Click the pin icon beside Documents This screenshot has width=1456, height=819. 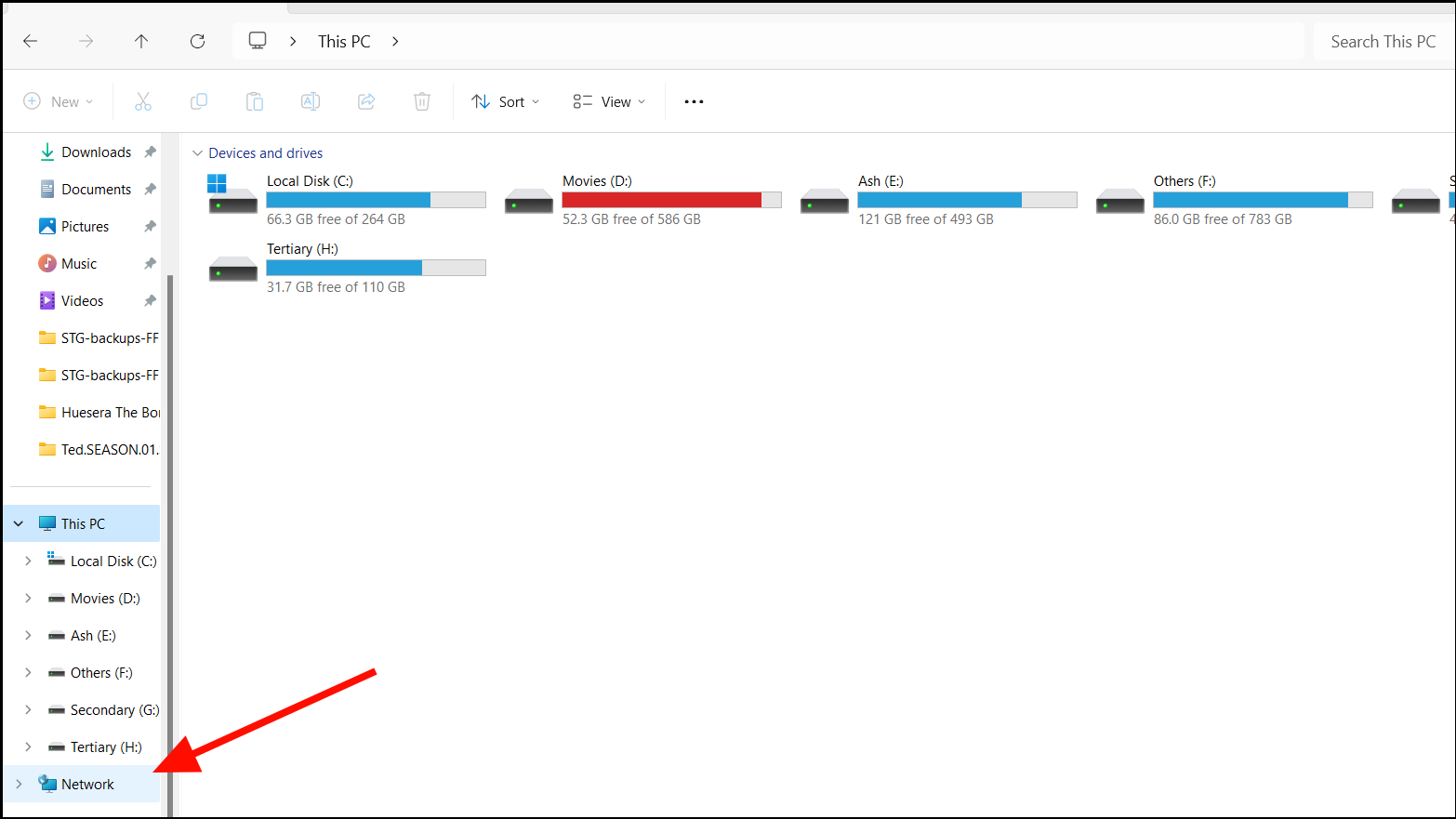(x=150, y=189)
